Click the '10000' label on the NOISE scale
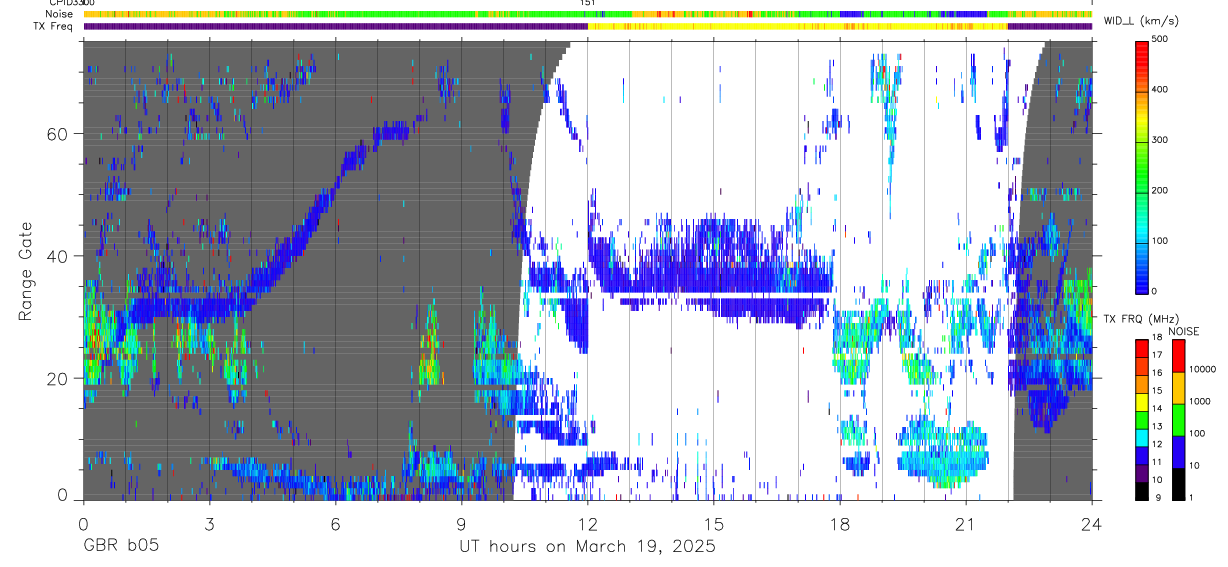1228x567 pixels. 1202,370
